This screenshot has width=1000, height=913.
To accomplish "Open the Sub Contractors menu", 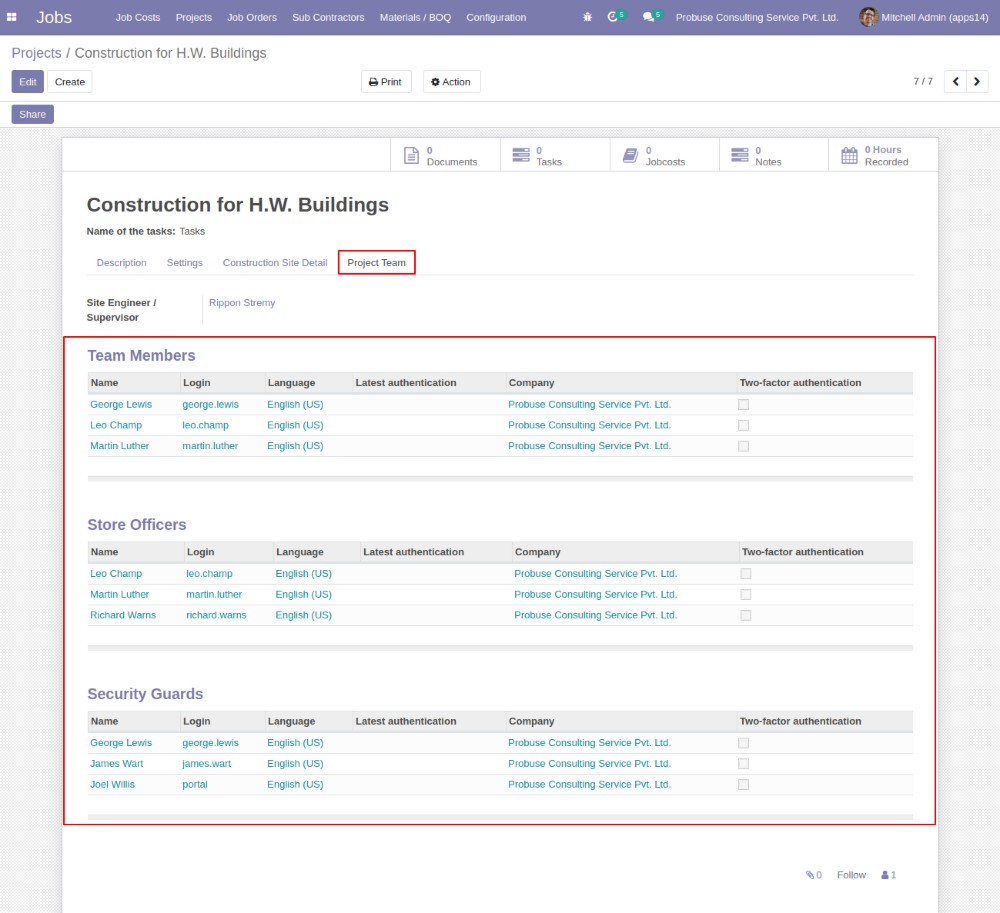I will pos(328,17).
